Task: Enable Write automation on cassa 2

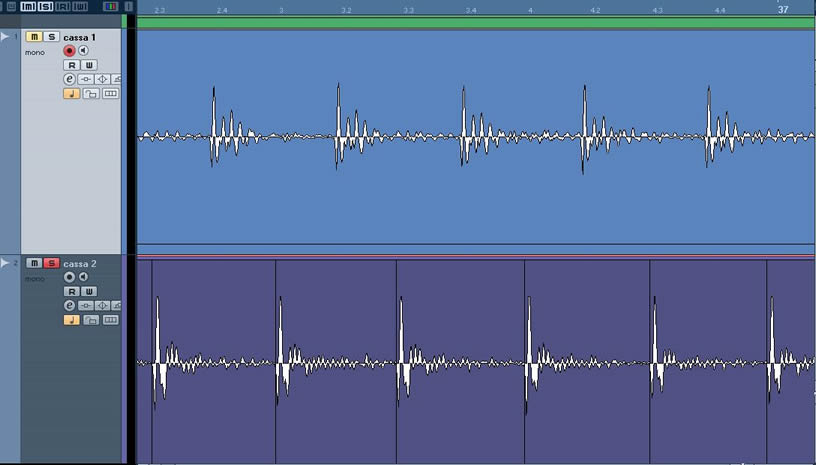Action: (x=89, y=291)
